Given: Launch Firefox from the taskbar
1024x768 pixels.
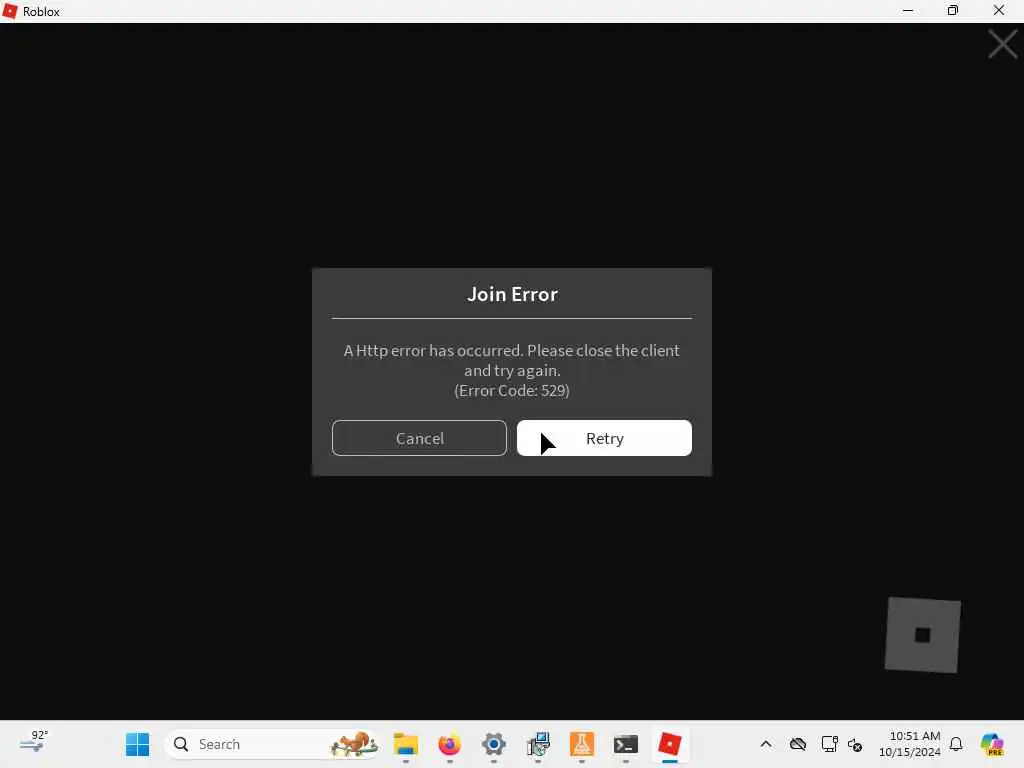Looking at the screenshot, I should (x=449, y=744).
